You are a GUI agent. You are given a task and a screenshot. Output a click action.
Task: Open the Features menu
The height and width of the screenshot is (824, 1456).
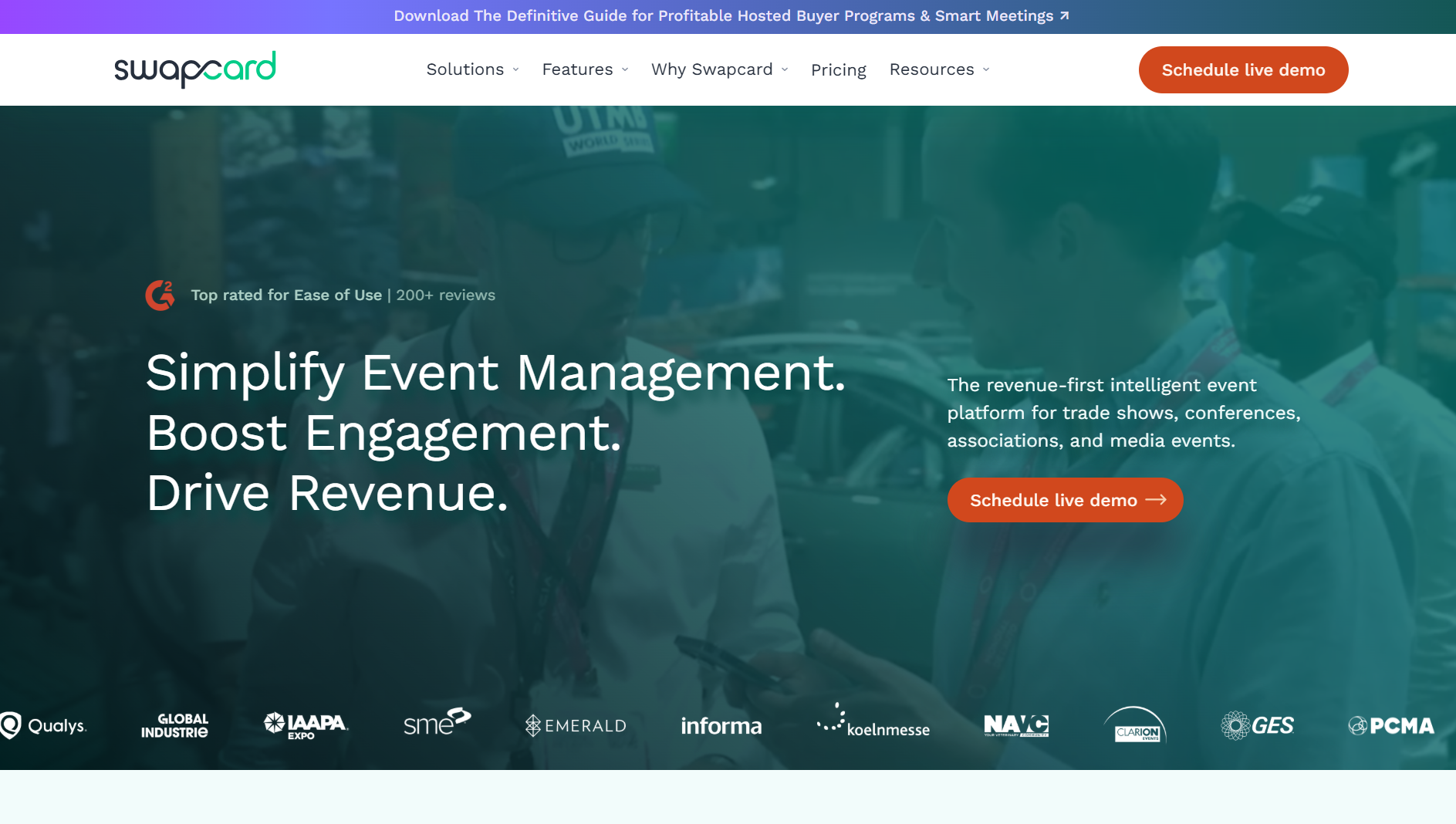(586, 69)
